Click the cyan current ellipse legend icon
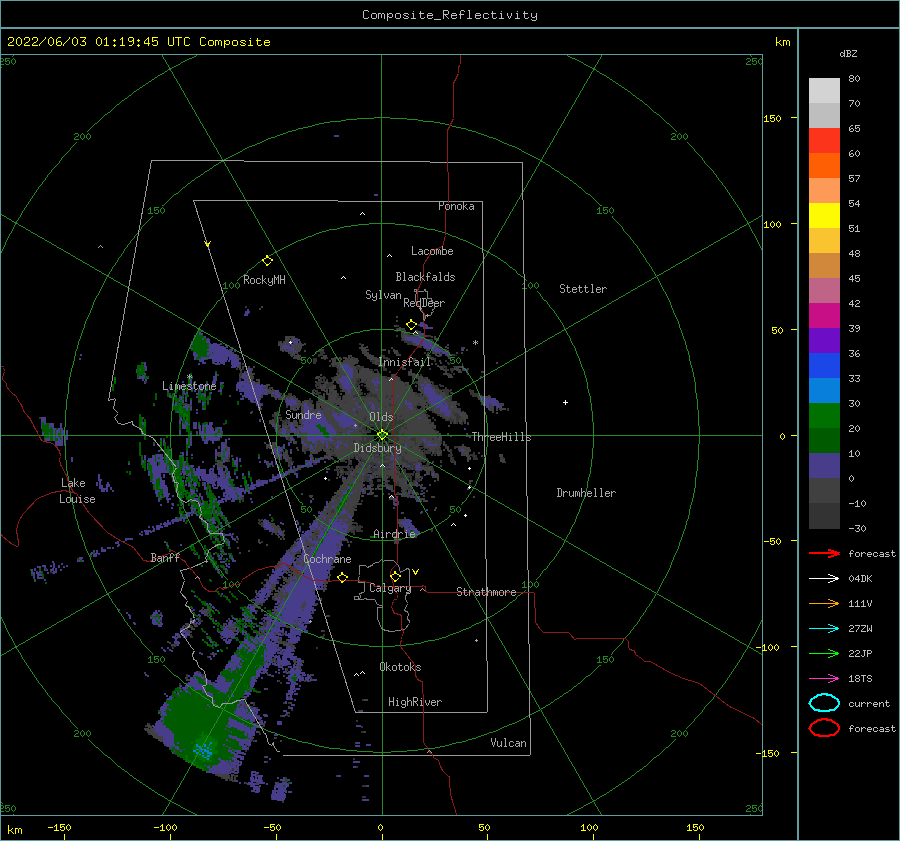 coord(824,703)
